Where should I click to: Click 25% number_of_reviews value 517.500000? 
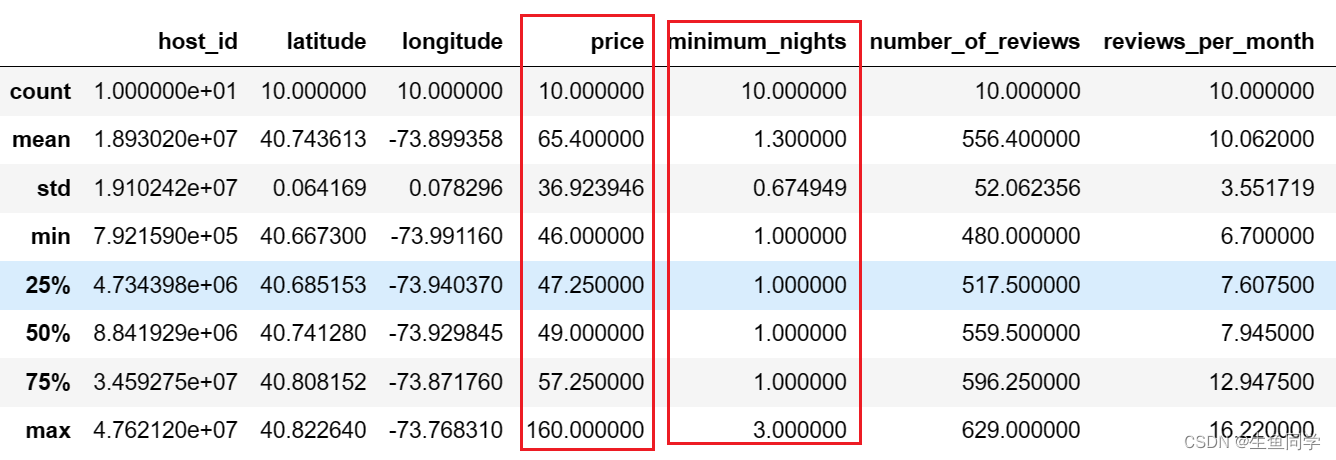pos(1021,285)
